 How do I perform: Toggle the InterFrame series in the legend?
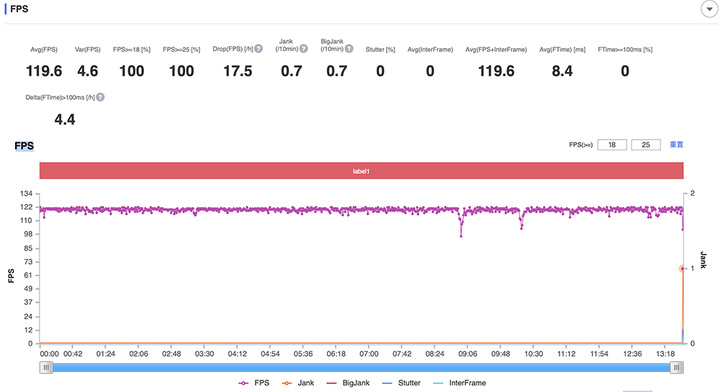[460, 383]
